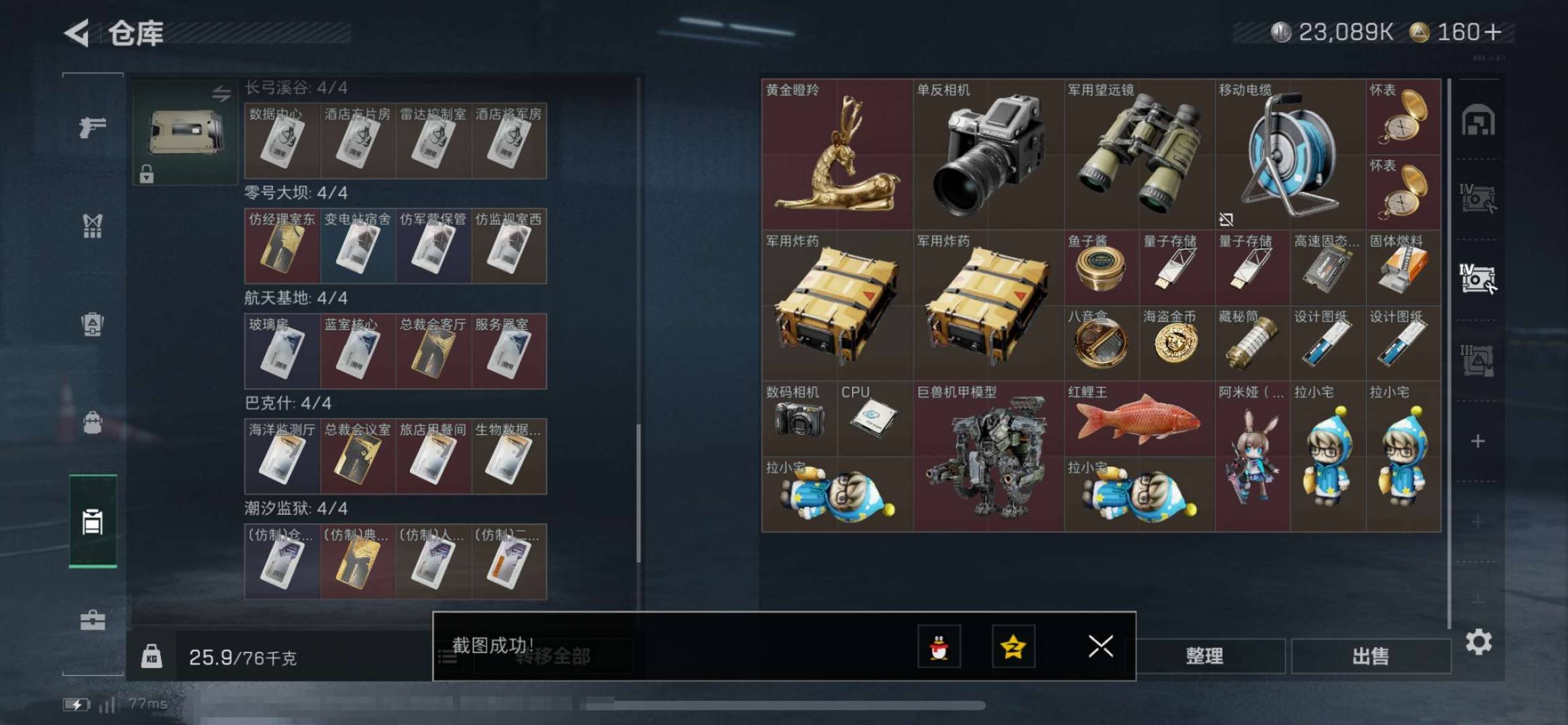Switch to the home stash tab icon

[1477, 120]
